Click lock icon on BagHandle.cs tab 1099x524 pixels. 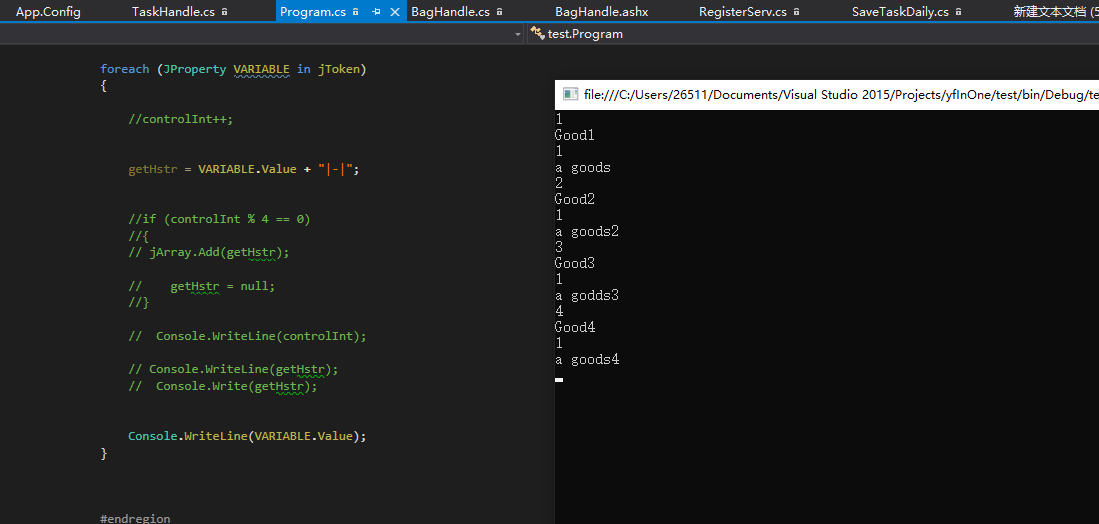click(500, 12)
